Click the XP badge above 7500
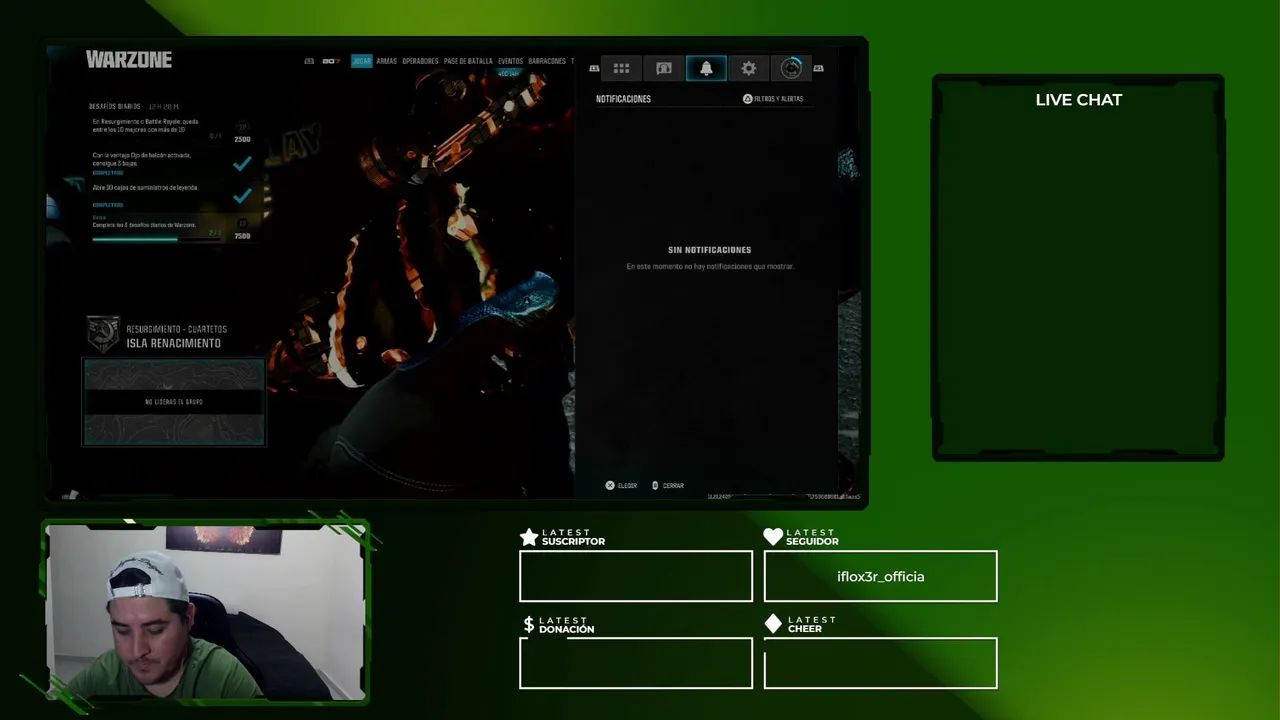The height and width of the screenshot is (720, 1280). coord(242,224)
